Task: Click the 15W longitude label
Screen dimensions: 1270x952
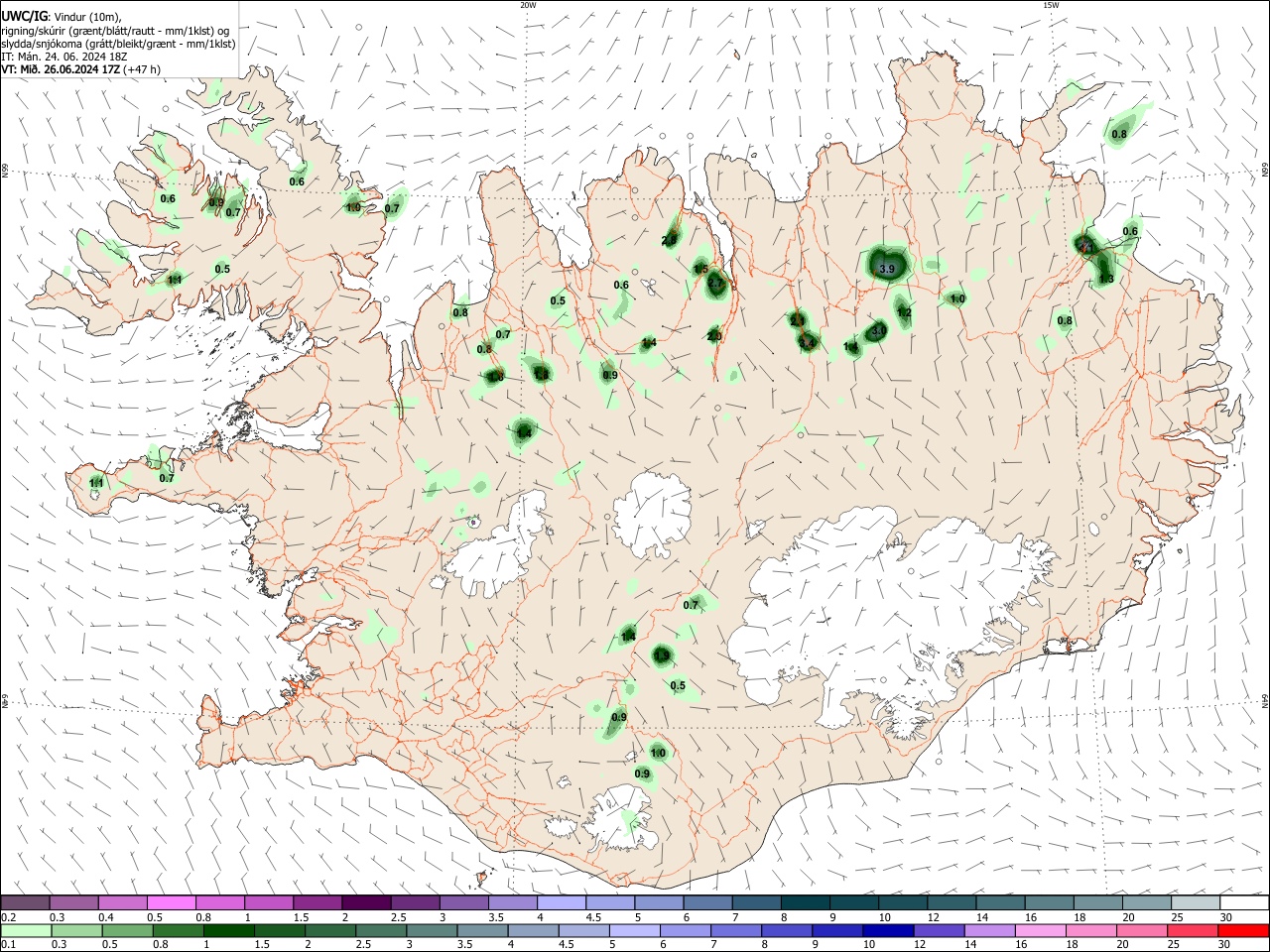Action: coord(1051,5)
